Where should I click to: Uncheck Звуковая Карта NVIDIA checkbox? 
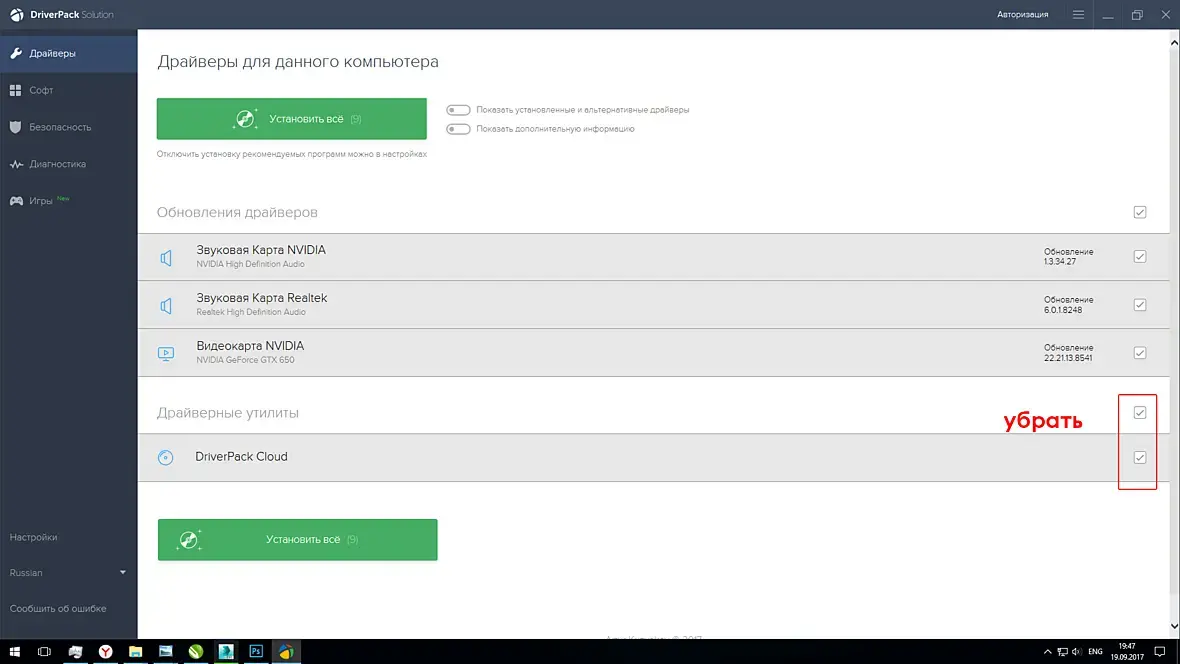(x=1140, y=257)
